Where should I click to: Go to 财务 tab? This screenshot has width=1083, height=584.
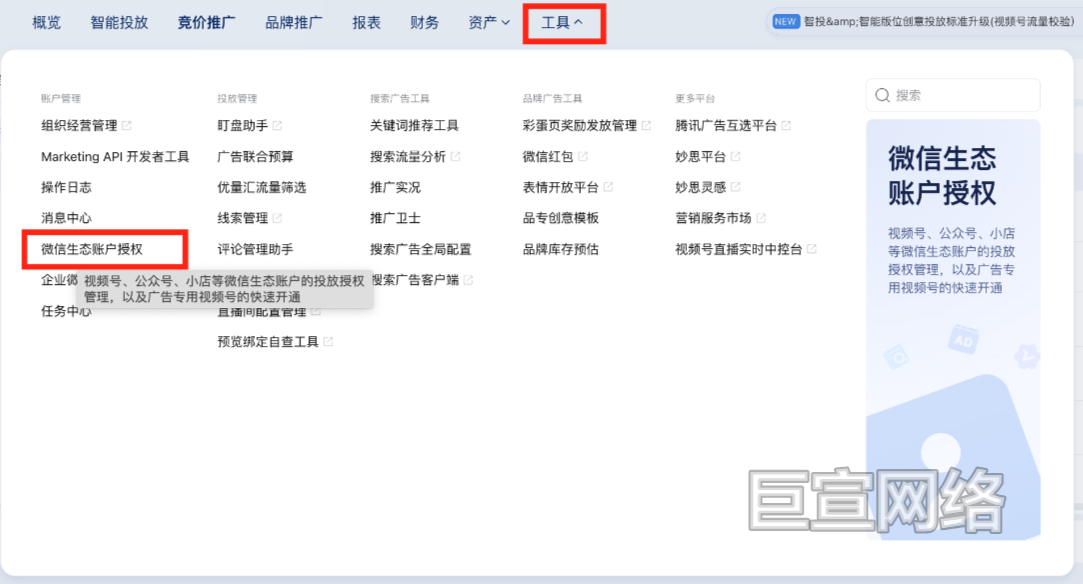(424, 23)
